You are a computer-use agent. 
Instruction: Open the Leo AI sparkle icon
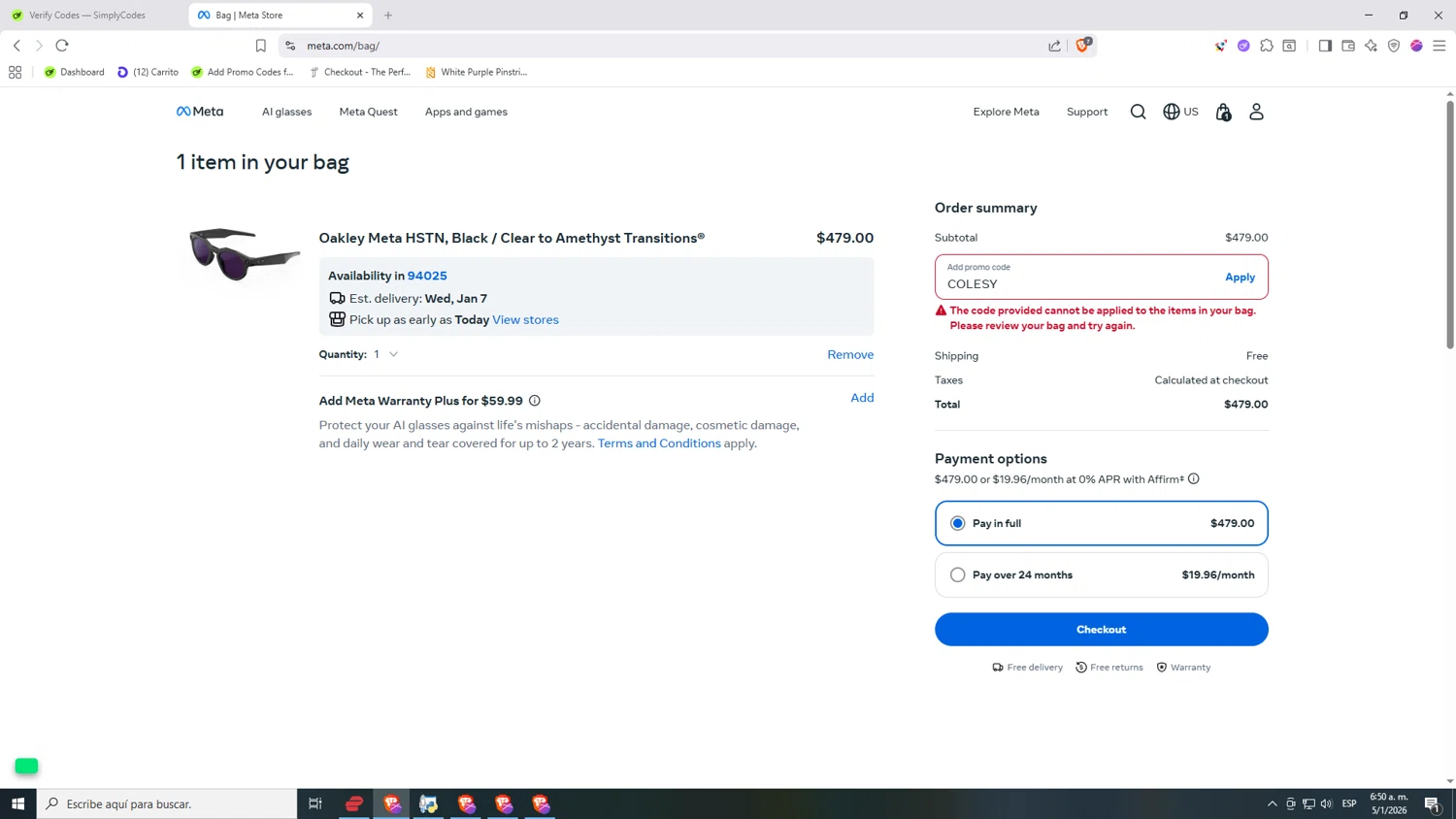1371,46
